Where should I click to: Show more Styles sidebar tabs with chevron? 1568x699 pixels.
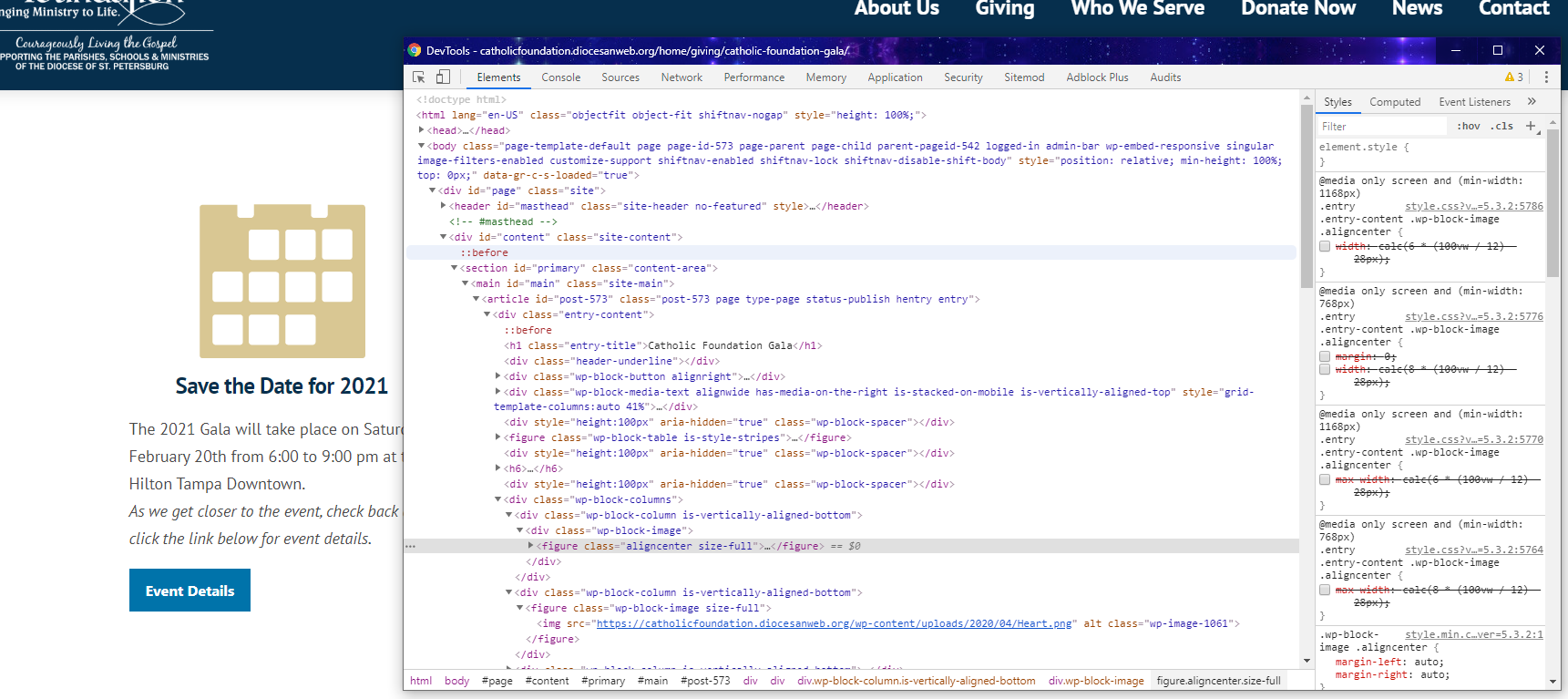tap(1532, 102)
